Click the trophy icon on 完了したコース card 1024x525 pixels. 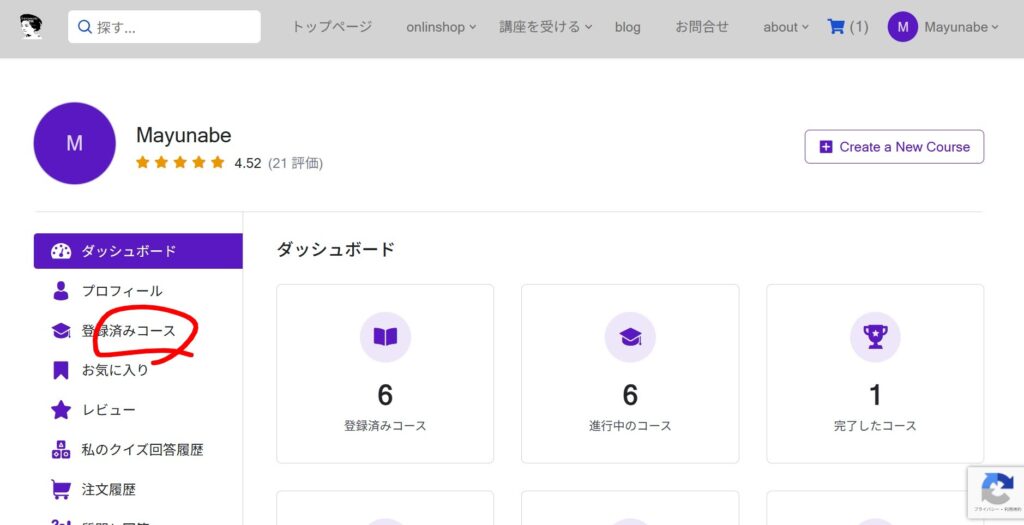[x=875, y=337]
